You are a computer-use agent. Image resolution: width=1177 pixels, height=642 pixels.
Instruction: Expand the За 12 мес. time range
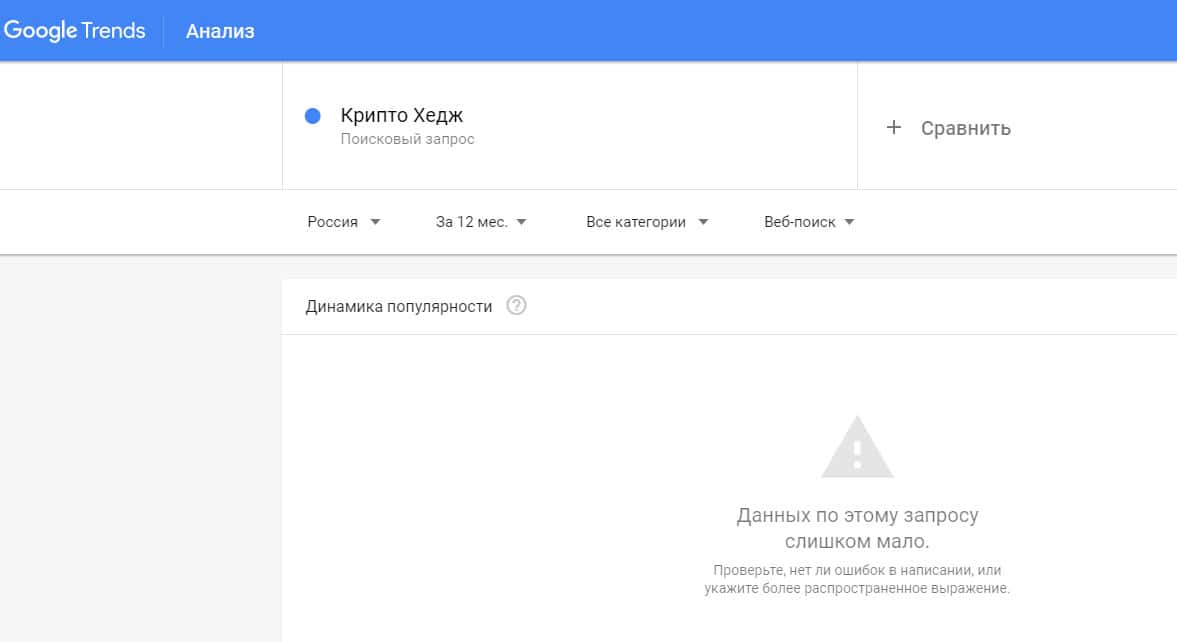click(x=472, y=222)
